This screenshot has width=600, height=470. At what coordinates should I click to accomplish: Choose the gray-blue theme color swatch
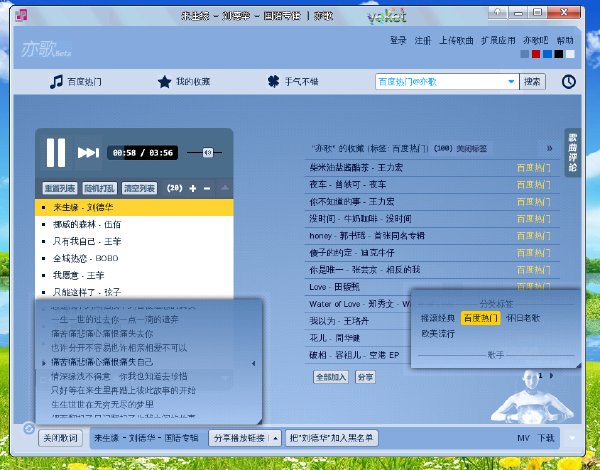click(x=525, y=54)
